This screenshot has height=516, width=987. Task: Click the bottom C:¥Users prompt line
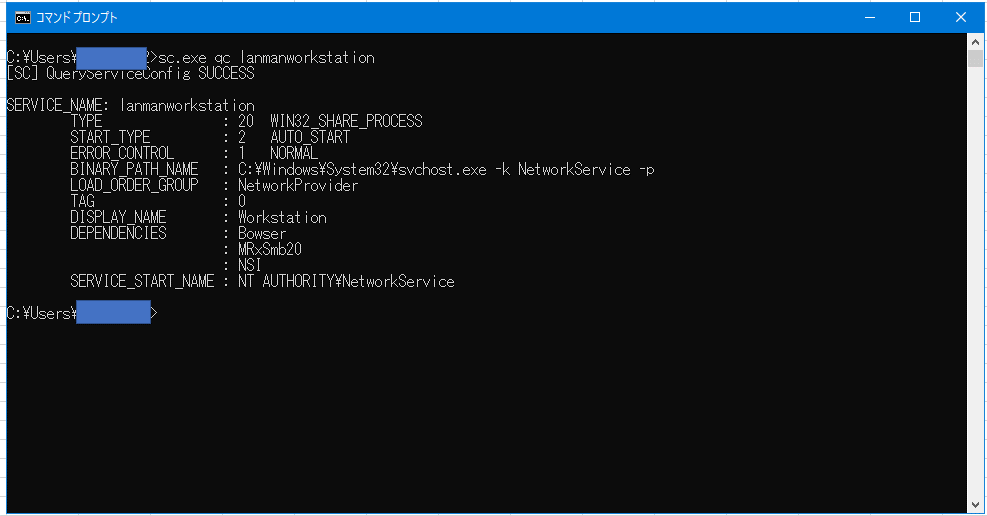coord(82,313)
